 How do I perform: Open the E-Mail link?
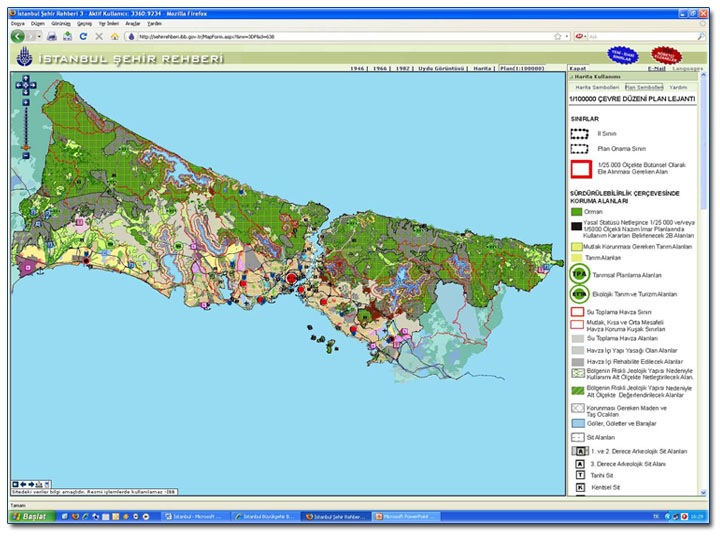click(x=656, y=68)
